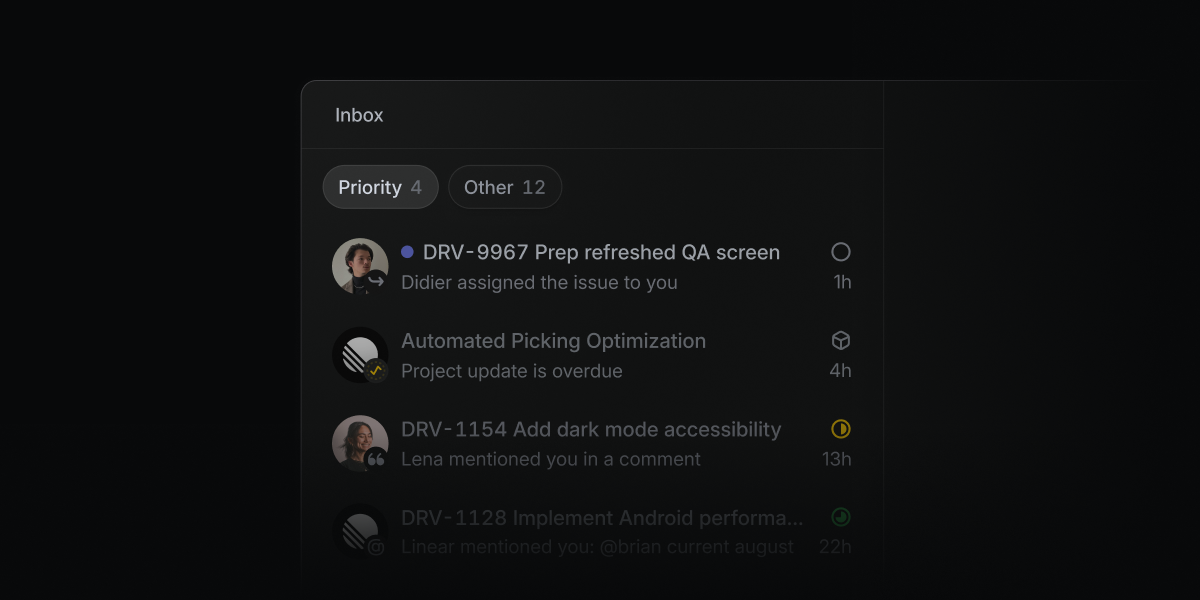The width and height of the screenshot is (1200, 600).
Task: Click the Linear striped avatar for Automated Picking
Action: coord(358,354)
